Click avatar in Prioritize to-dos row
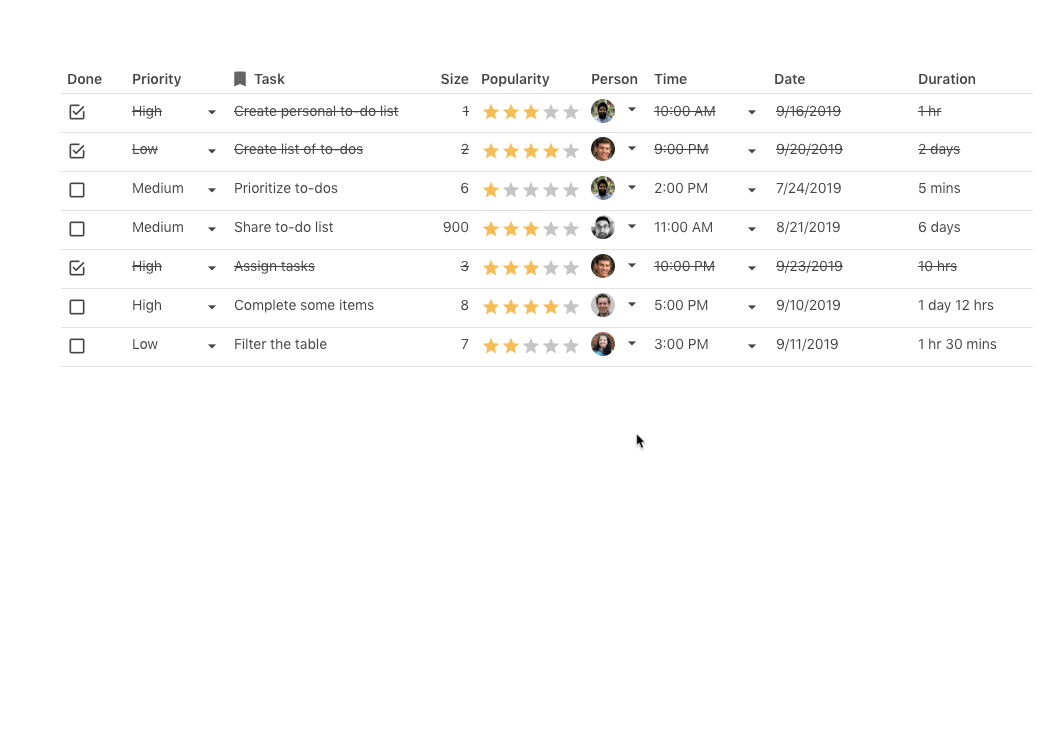Viewport: 1054px width, 745px height. click(x=602, y=189)
